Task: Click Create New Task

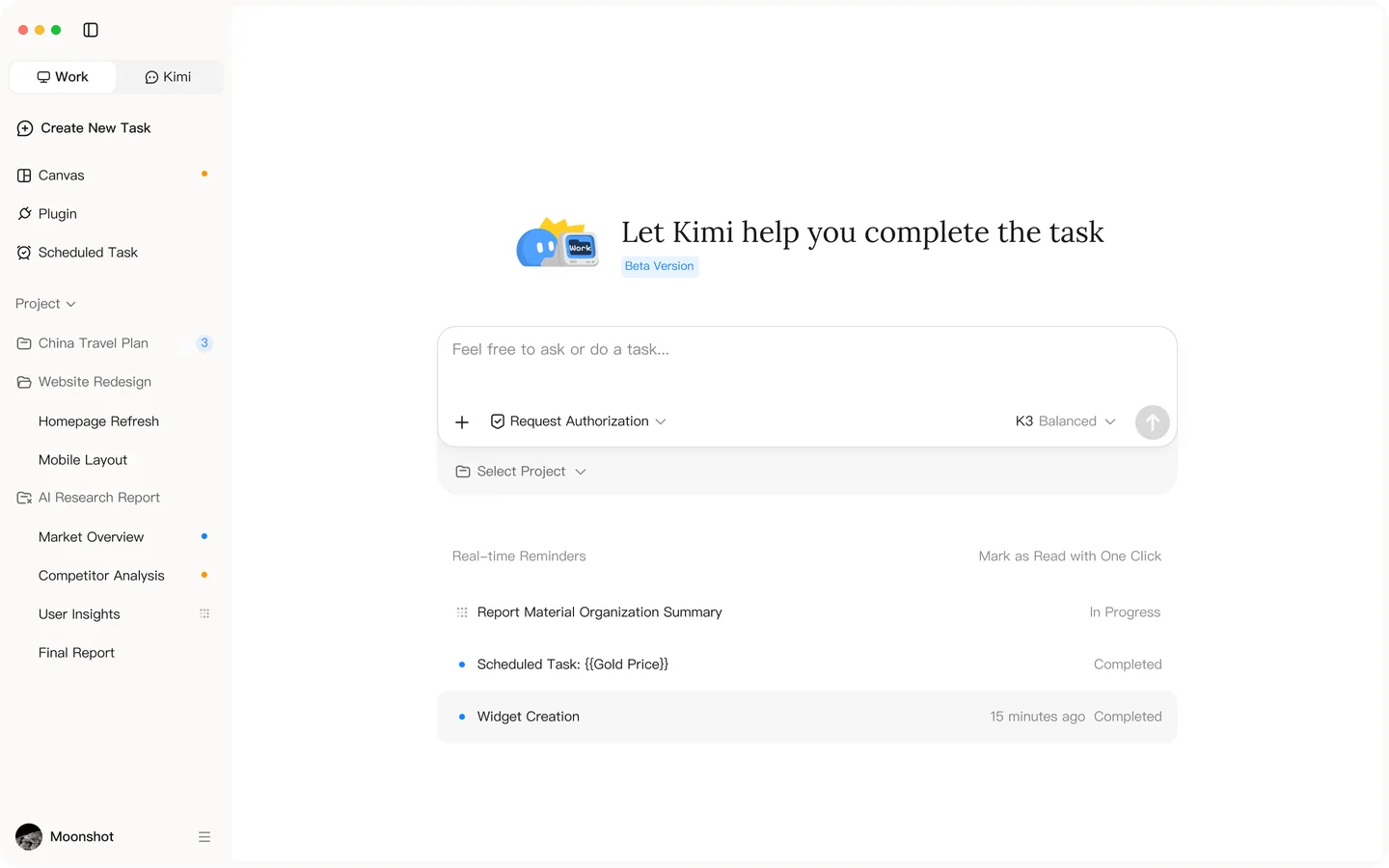Action: click(x=85, y=128)
